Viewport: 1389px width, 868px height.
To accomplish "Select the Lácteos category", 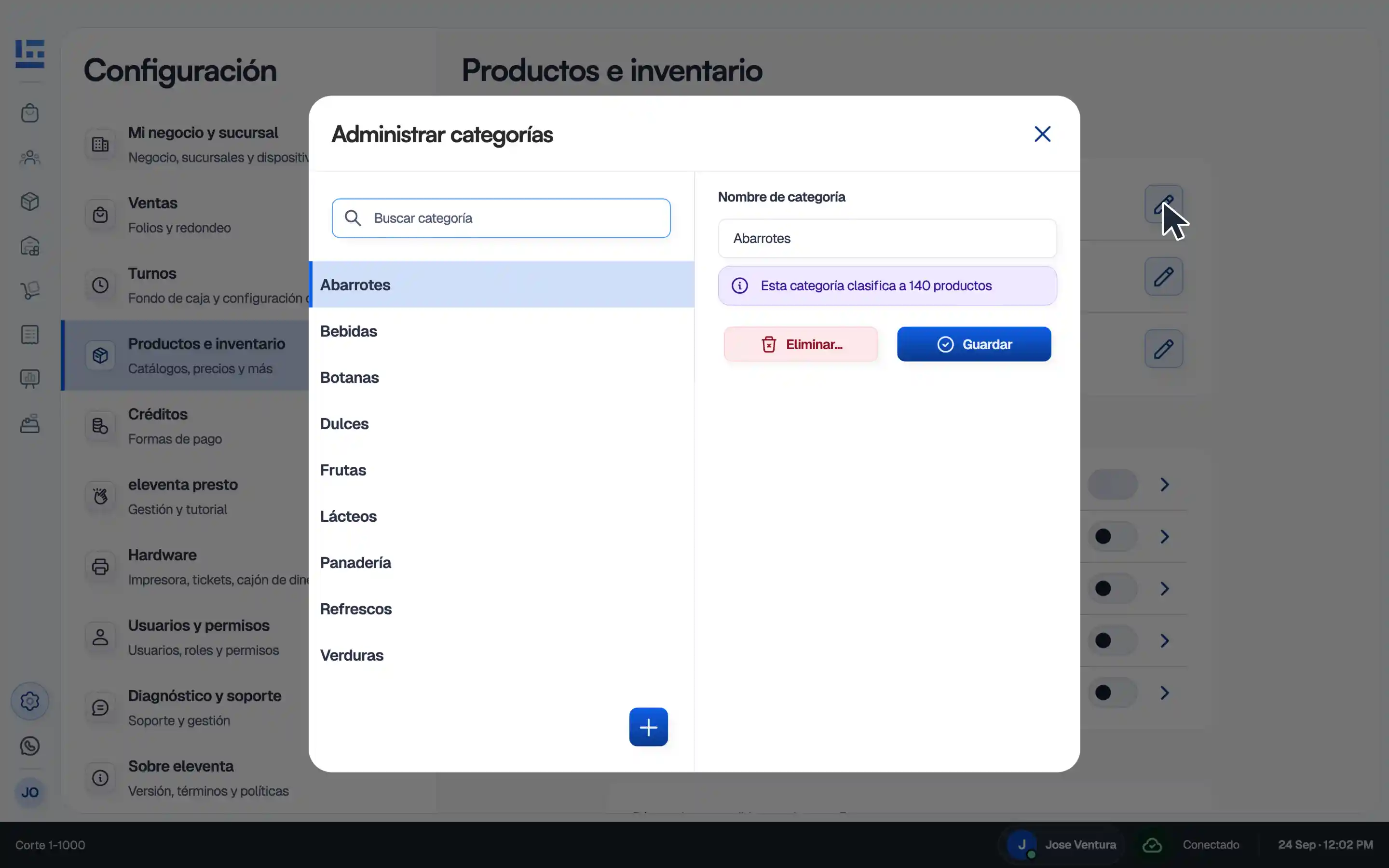I will tap(502, 516).
